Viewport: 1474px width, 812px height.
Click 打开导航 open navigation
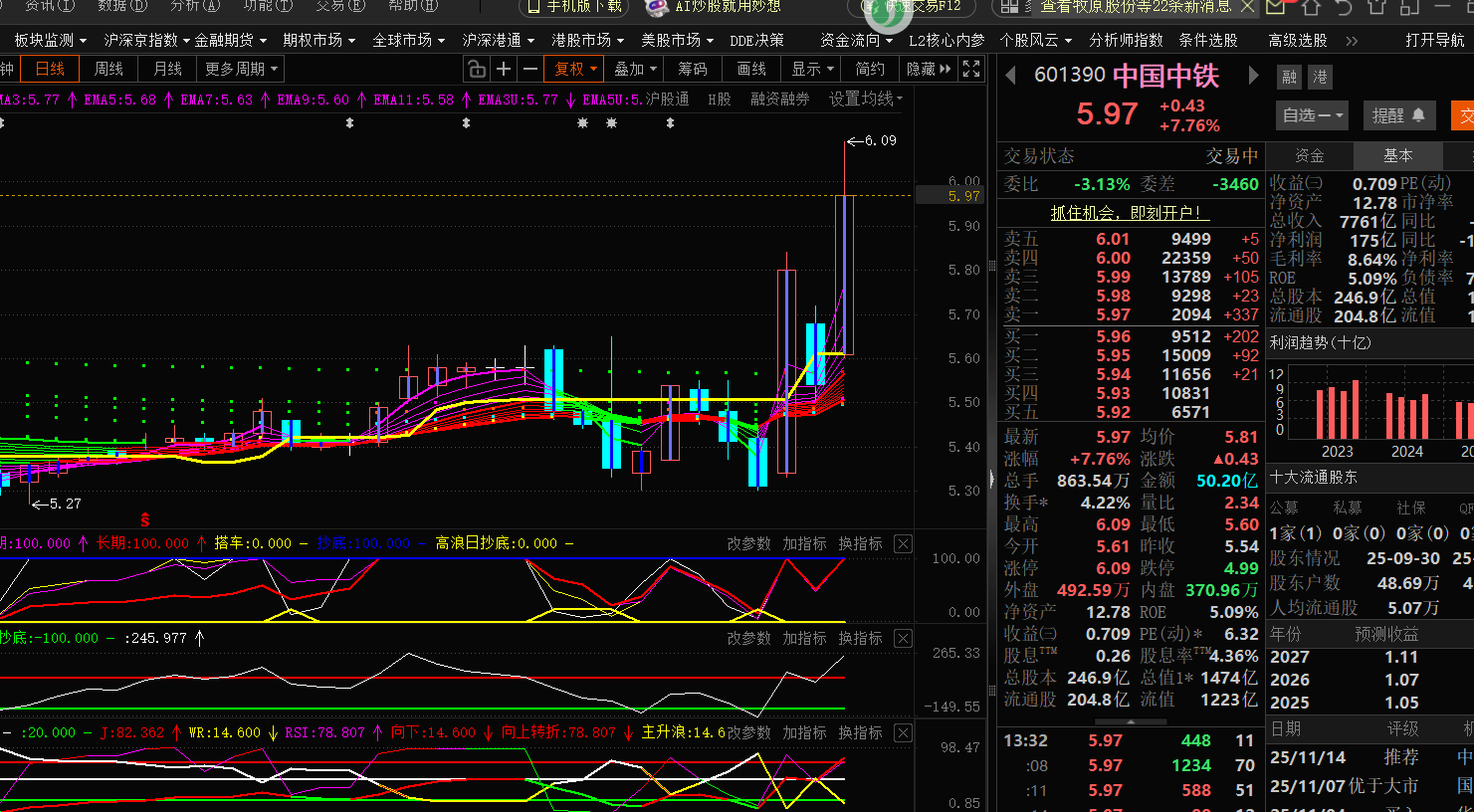[x=1434, y=41]
